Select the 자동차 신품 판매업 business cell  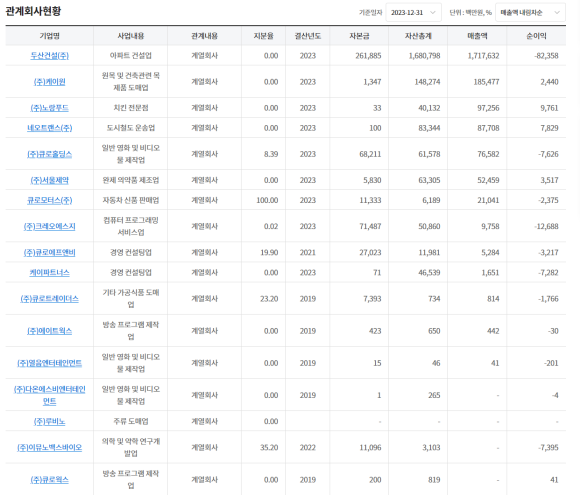131,200
